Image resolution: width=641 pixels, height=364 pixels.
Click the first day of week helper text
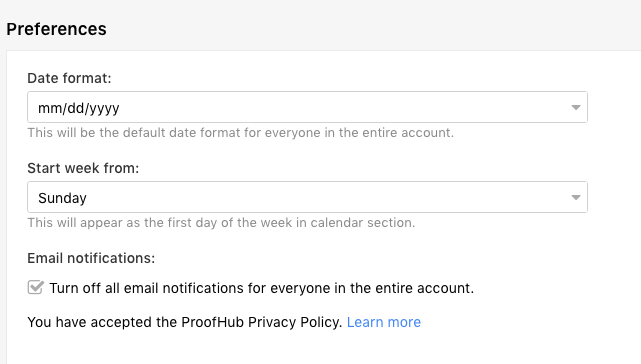221,223
